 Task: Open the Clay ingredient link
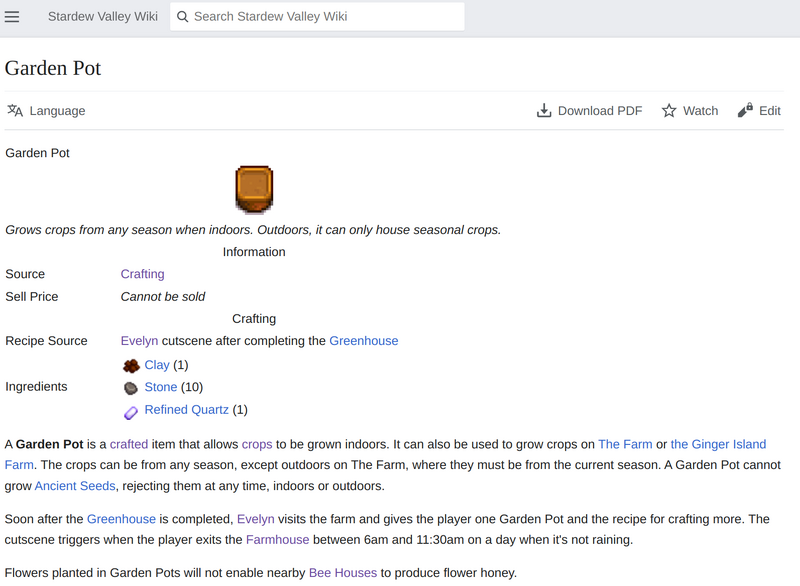click(157, 365)
